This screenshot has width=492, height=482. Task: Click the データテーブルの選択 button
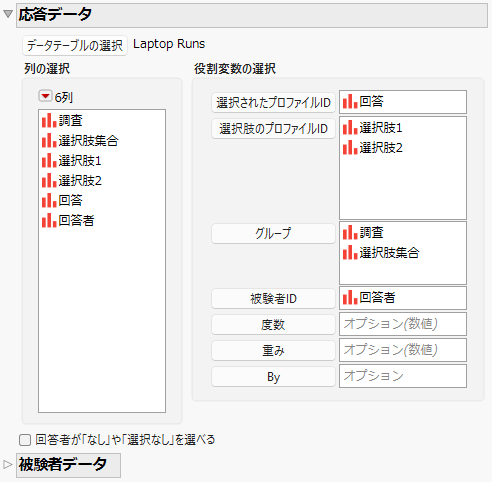click(75, 45)
